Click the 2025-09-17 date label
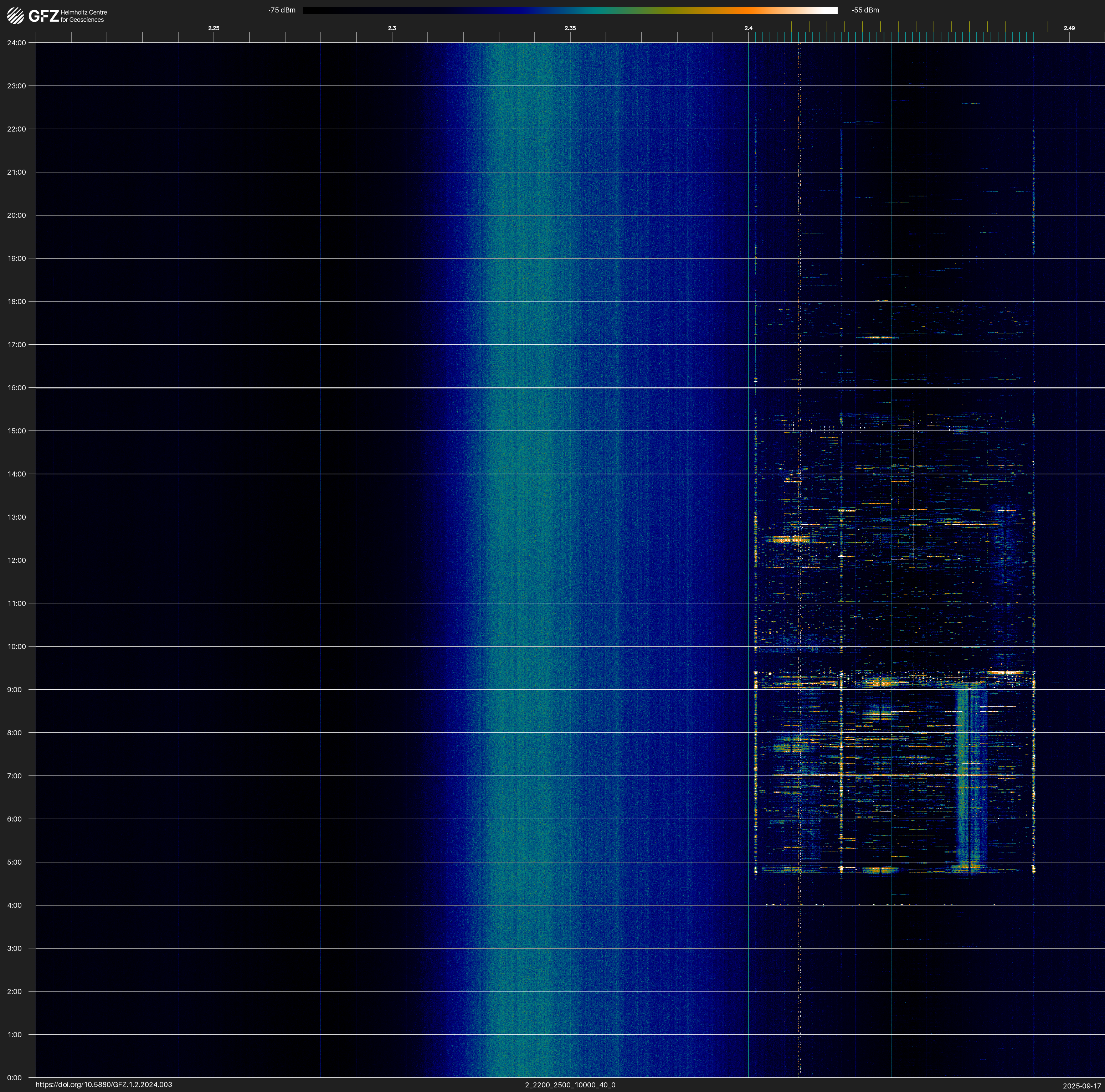 pyautogui.click(x=1081, y=1086)
